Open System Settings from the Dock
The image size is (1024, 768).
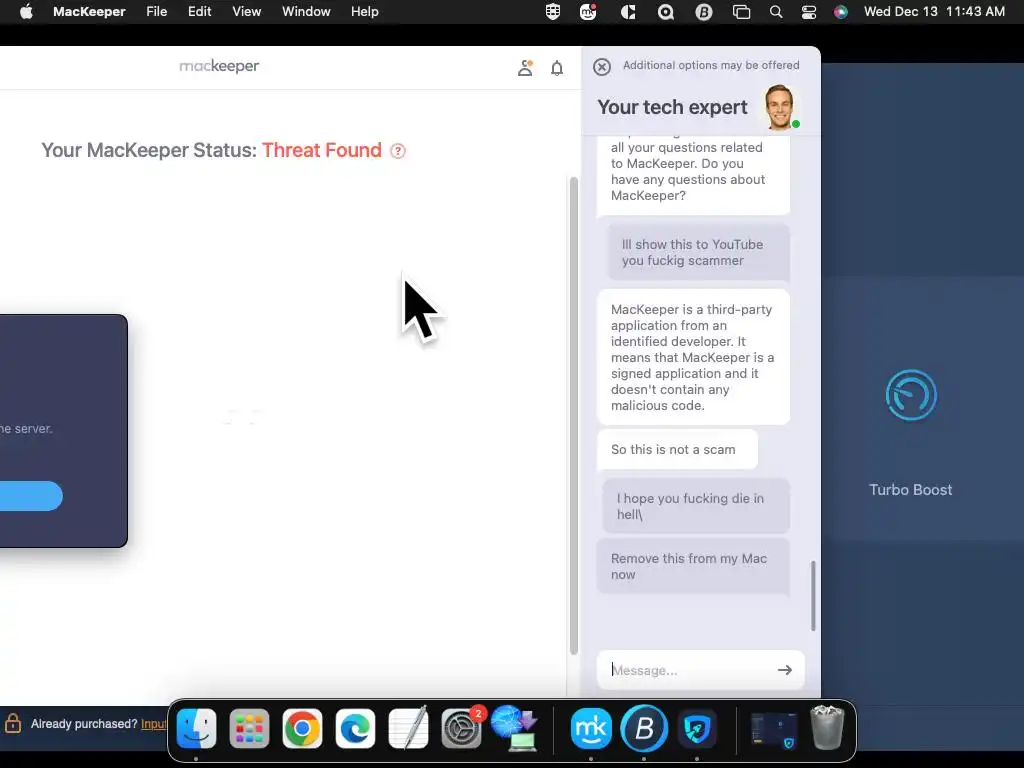462,728
